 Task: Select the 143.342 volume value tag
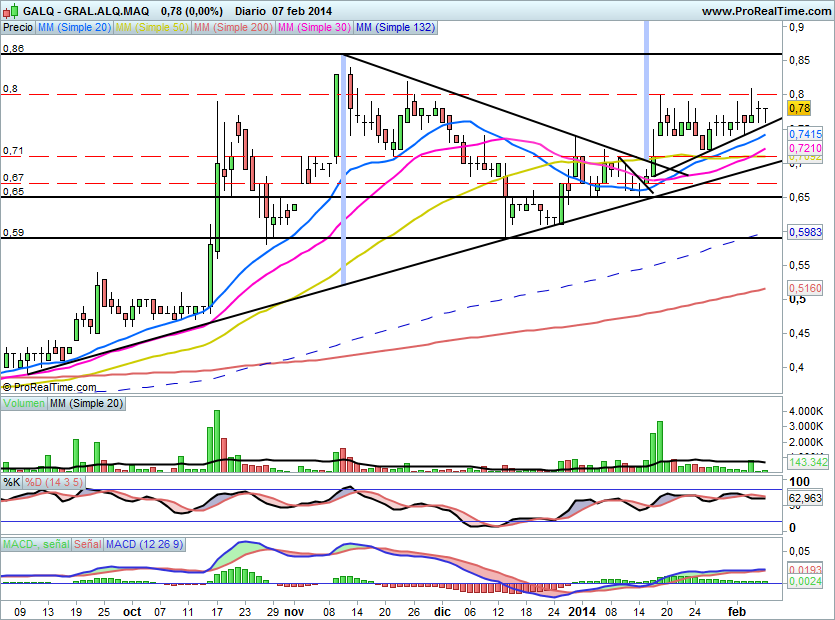coord(808,462)
